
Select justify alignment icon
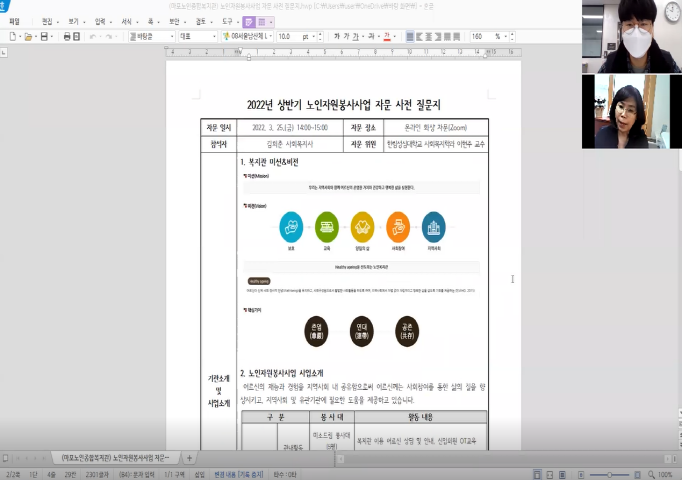[410, 37]
